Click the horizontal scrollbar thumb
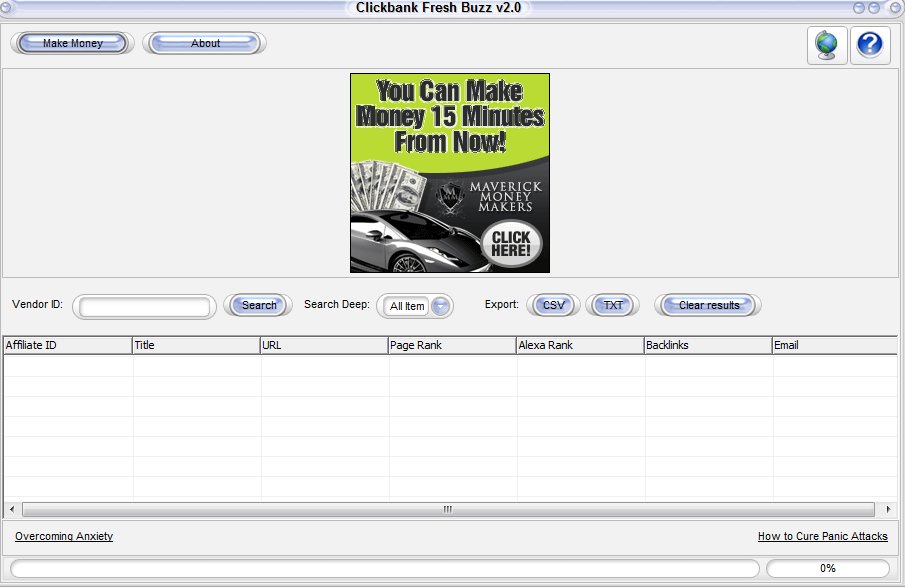The height and width of the screenshot is (587, 905). (448, 509)
